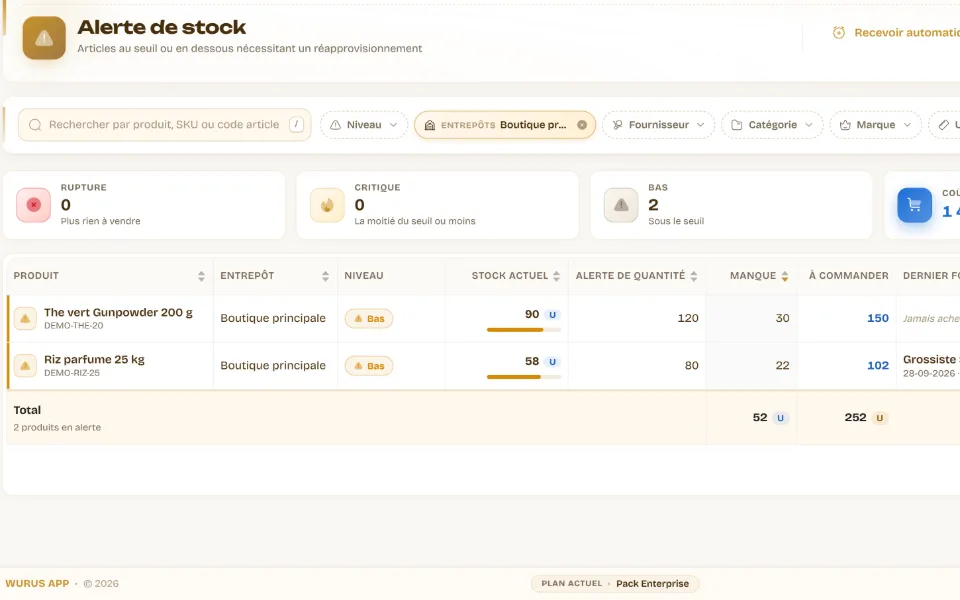Open the Niveau filter dropdown
The image size is (960, 600).
pos(364,125)
